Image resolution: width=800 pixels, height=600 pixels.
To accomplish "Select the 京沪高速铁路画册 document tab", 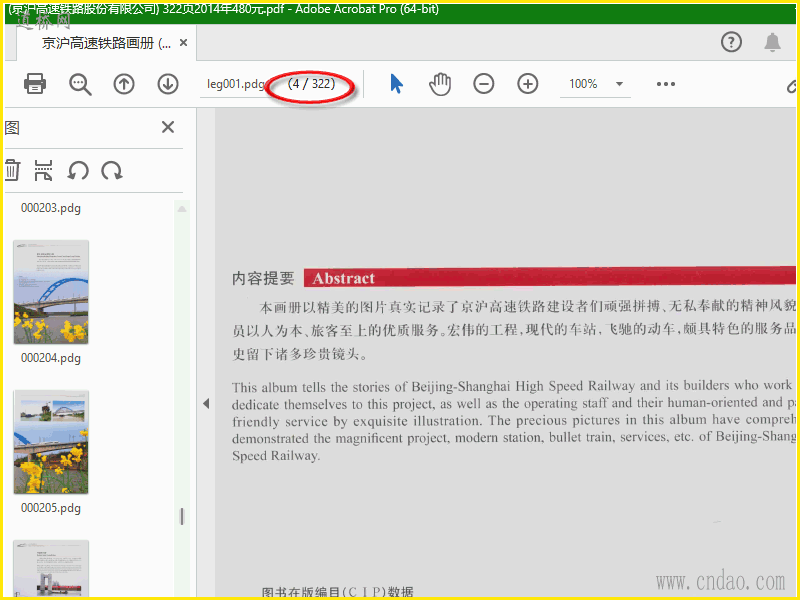I will (x=106, y=43).
